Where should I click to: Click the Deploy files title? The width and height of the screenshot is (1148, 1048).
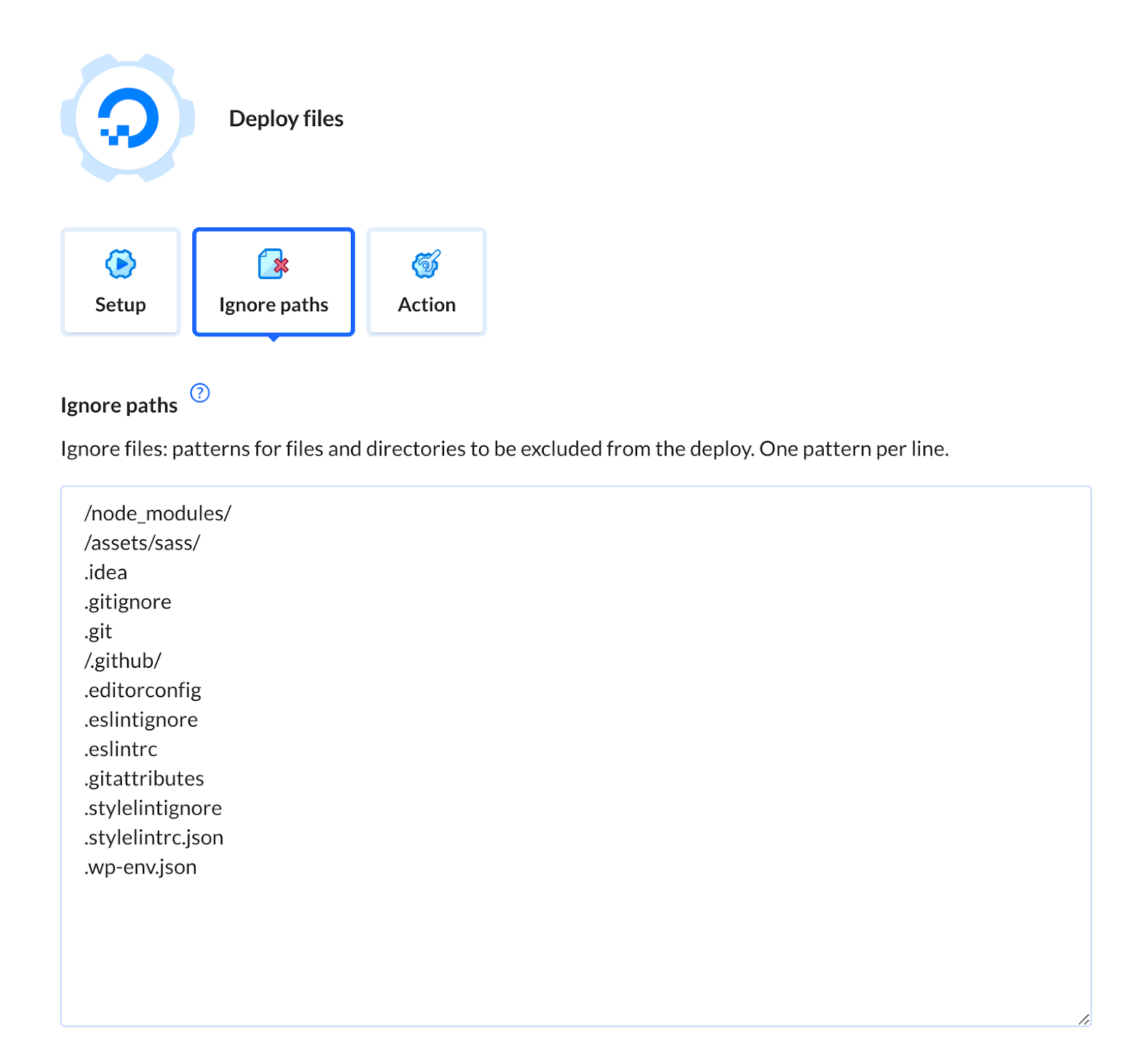click(x=286, y=118)
